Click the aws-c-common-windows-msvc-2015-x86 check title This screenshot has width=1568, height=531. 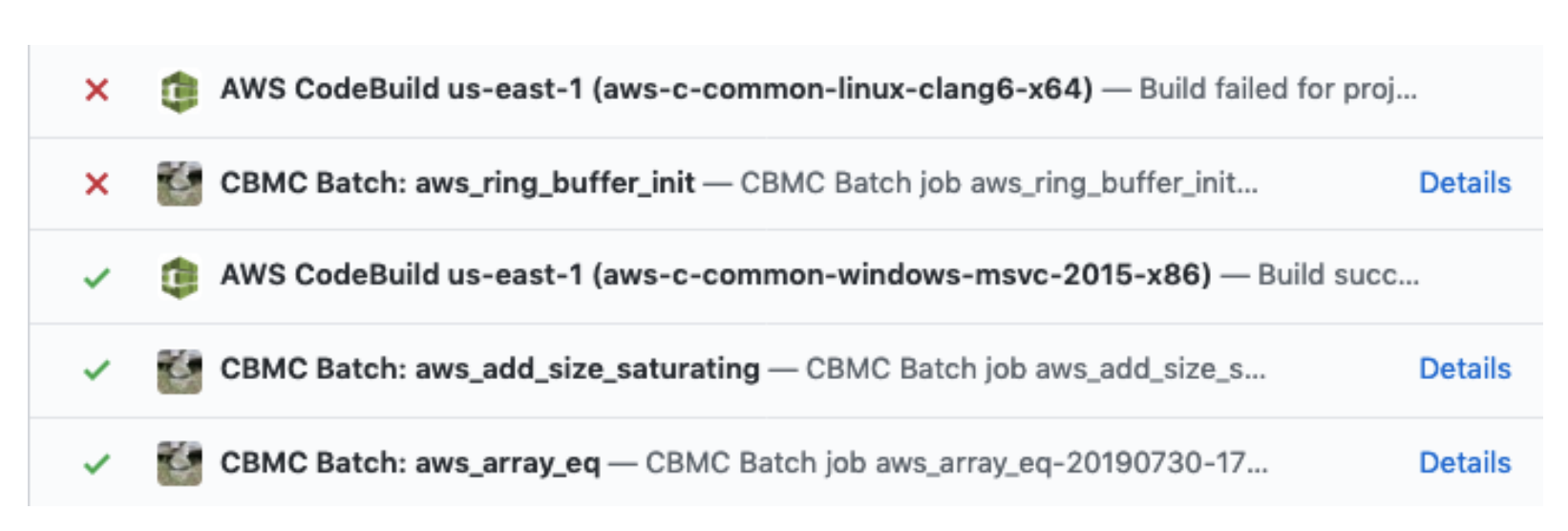click(715, 275)
